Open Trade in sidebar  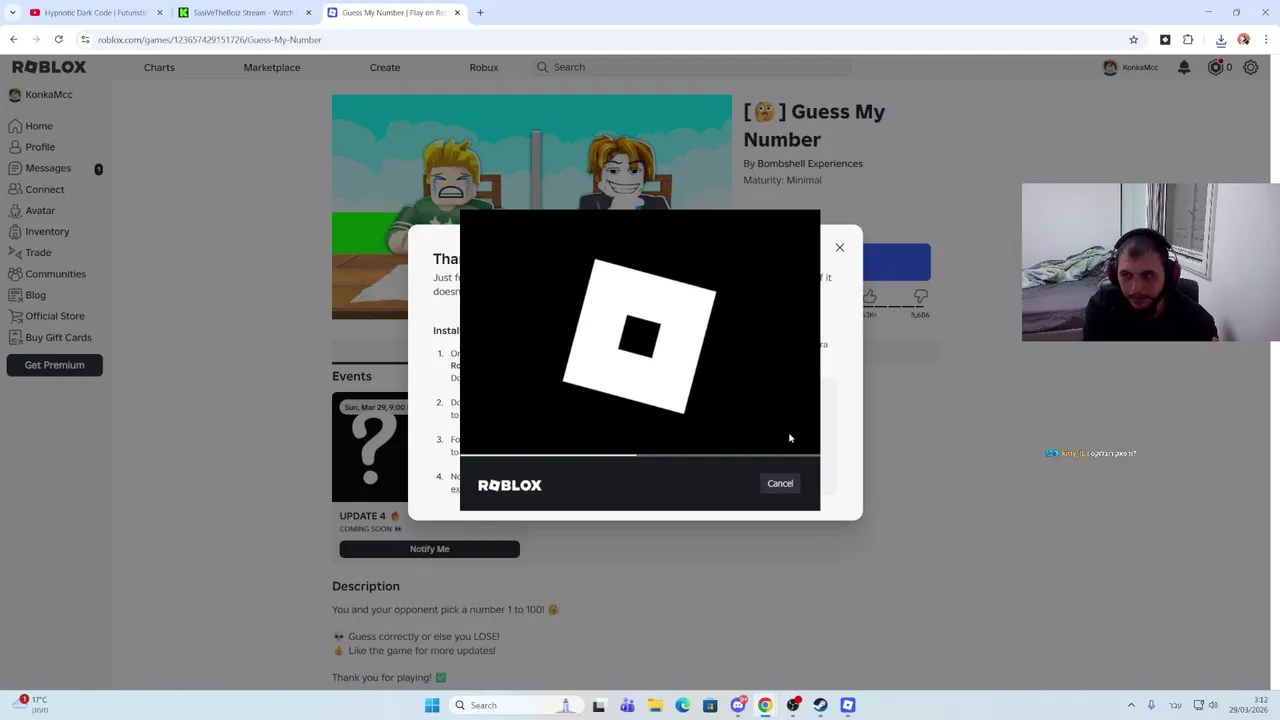pos(38,253)
